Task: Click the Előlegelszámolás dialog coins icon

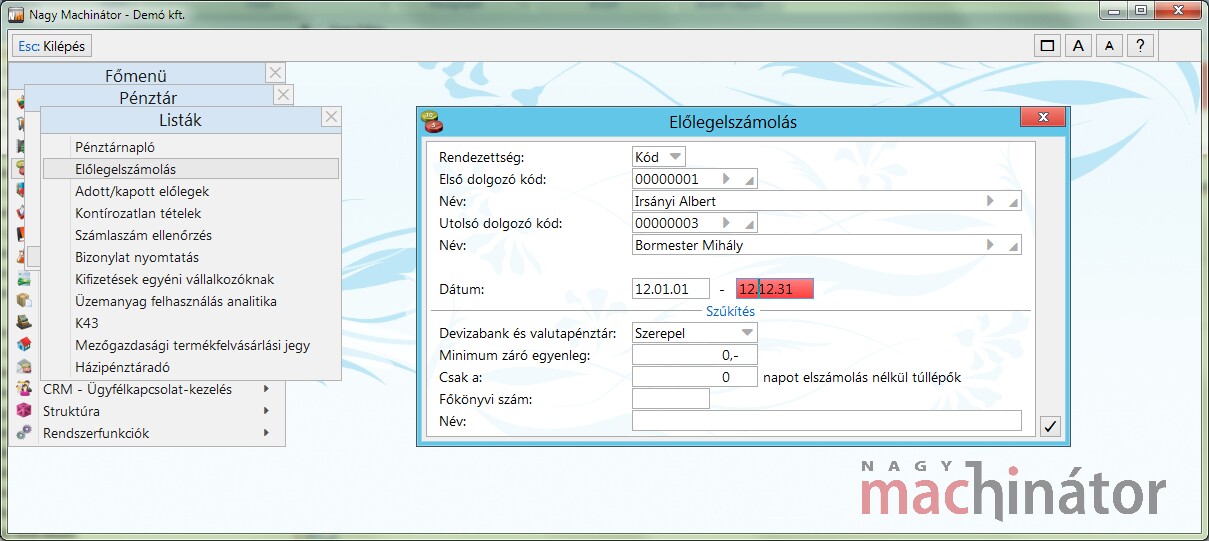Action: (432, 121)
